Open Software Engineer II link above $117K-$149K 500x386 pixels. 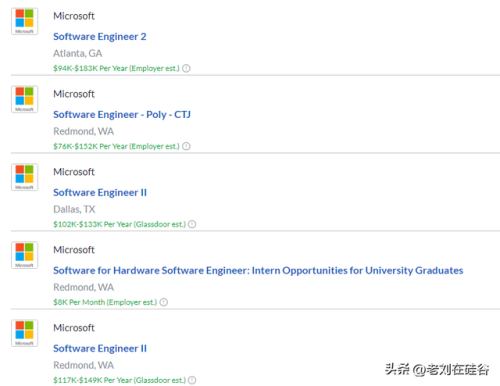(100, 349)
